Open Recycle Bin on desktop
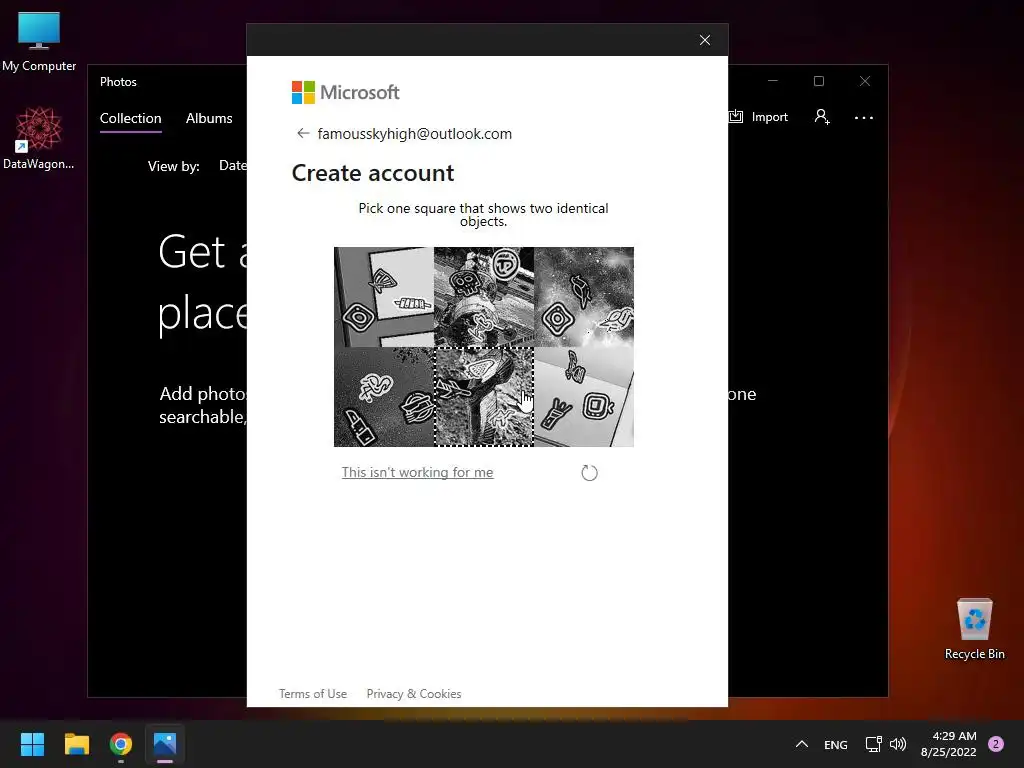The image size is (1024, 768). click(974, 629)
